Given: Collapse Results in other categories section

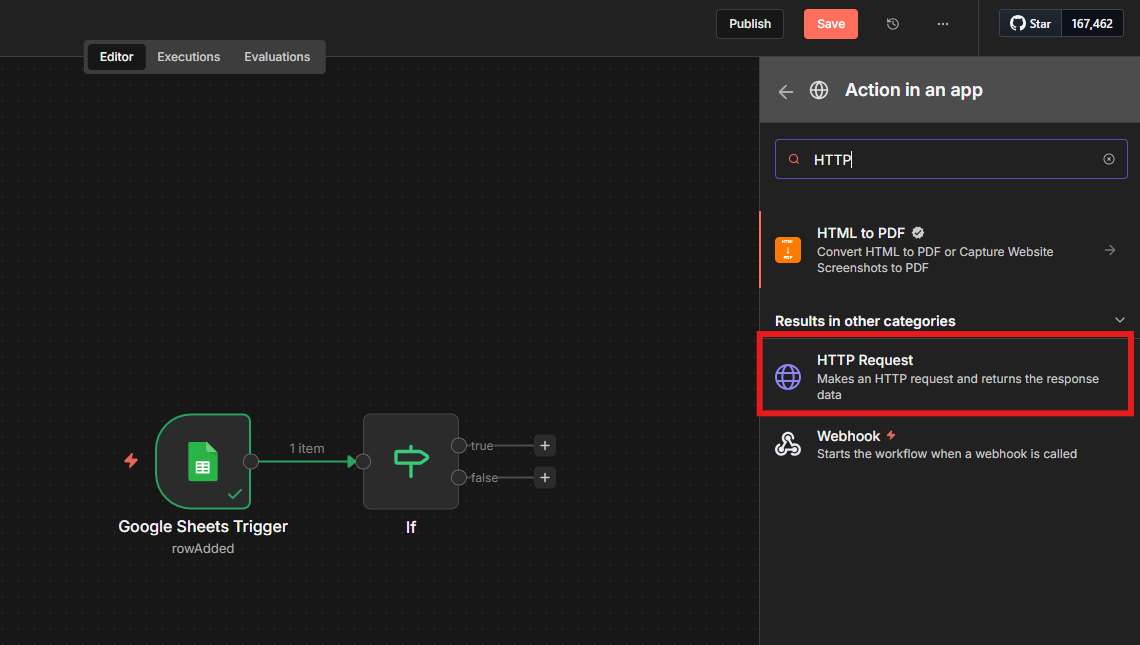Looking at the screenshot, I should click(1119, 320).
